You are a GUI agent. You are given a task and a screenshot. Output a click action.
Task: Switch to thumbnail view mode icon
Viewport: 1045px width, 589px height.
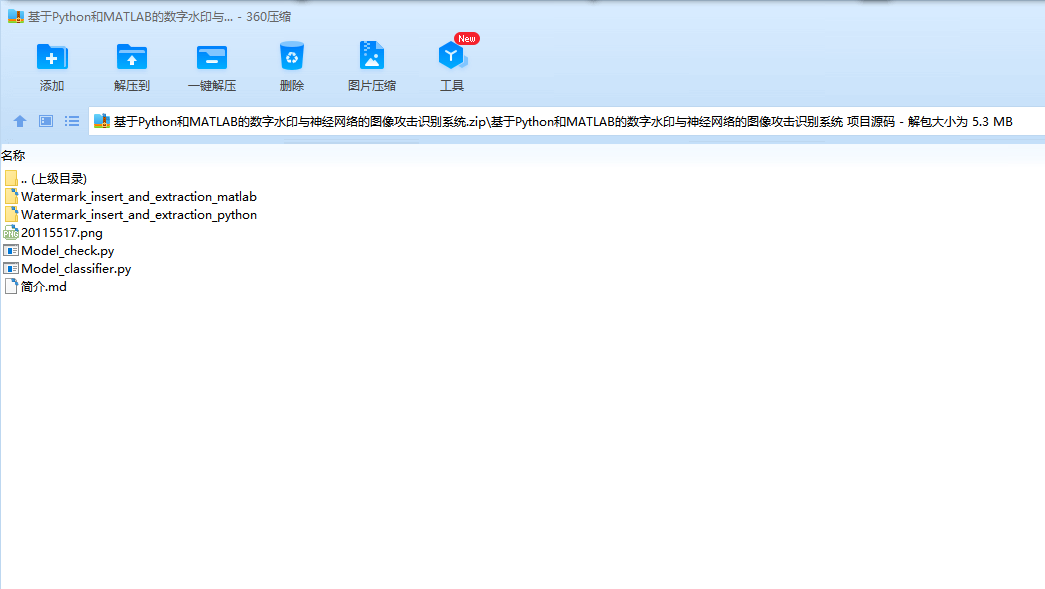coord(46,121)
